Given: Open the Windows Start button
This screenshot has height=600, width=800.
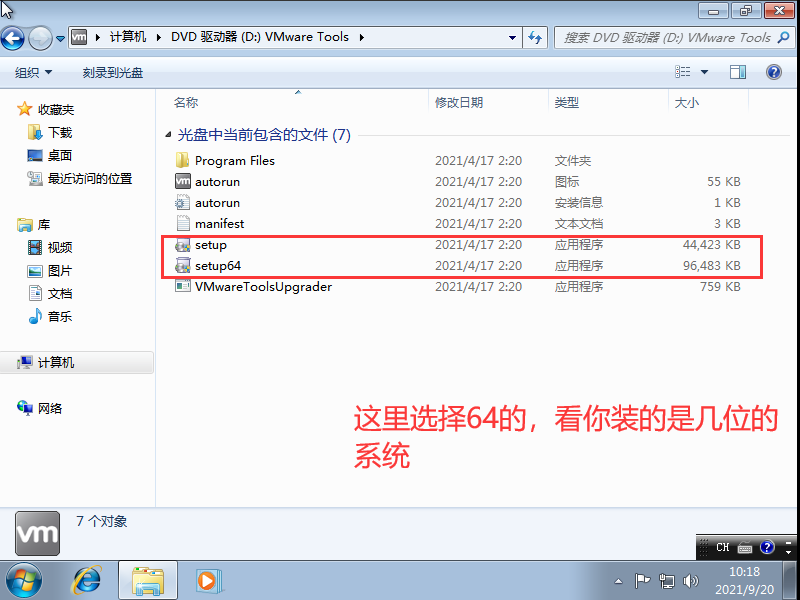Looking at the screenshot, I should (x=23, y=581).
